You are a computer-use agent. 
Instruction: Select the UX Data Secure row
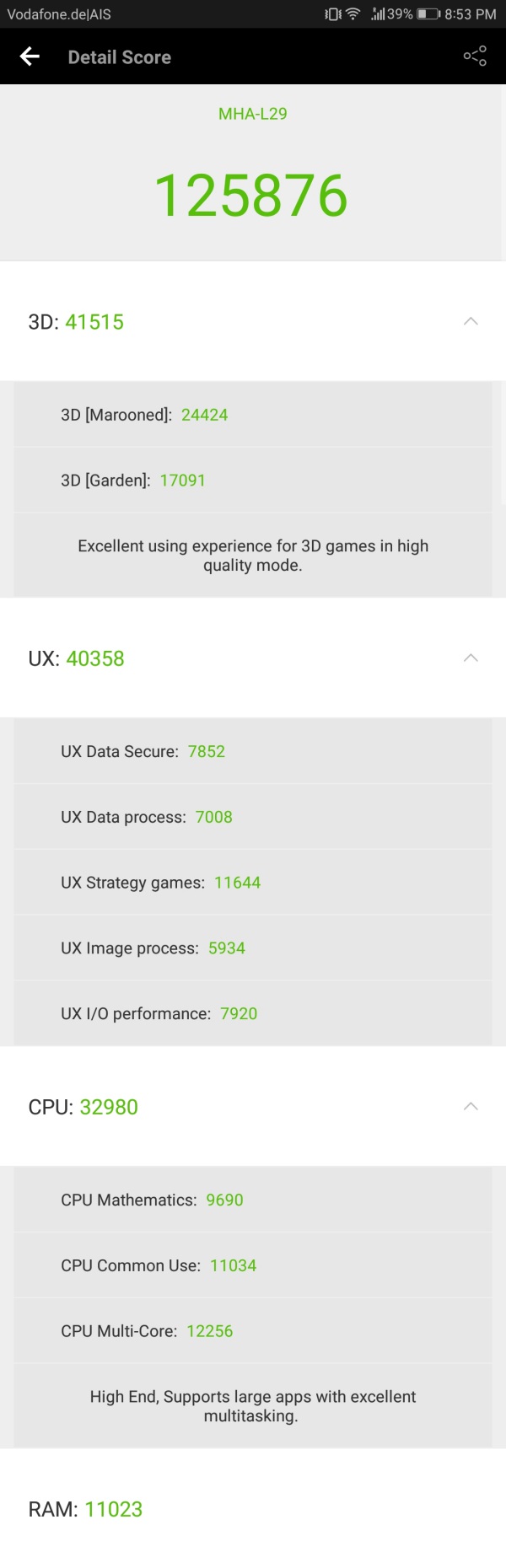tap(253, 751)
